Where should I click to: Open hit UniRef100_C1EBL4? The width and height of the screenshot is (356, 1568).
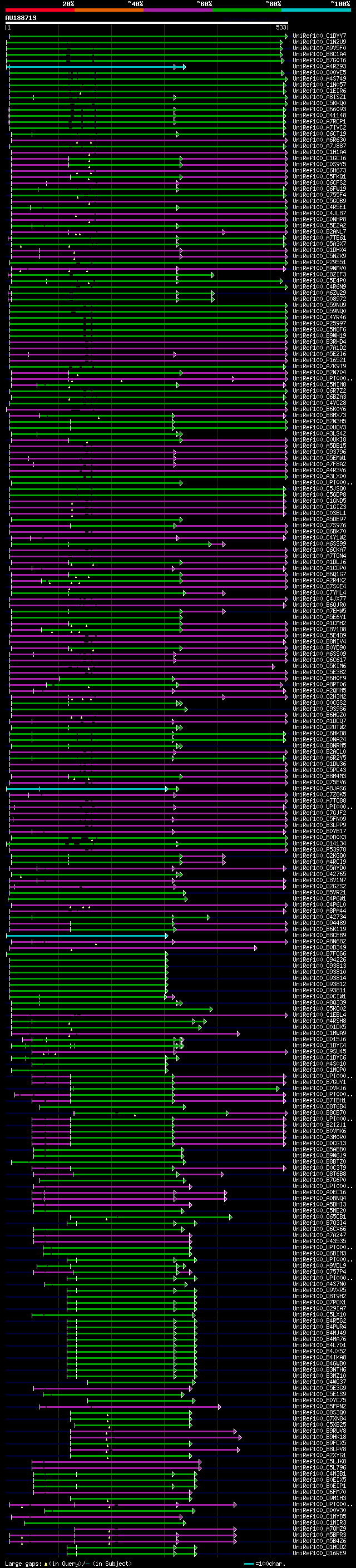[319, 1015]
